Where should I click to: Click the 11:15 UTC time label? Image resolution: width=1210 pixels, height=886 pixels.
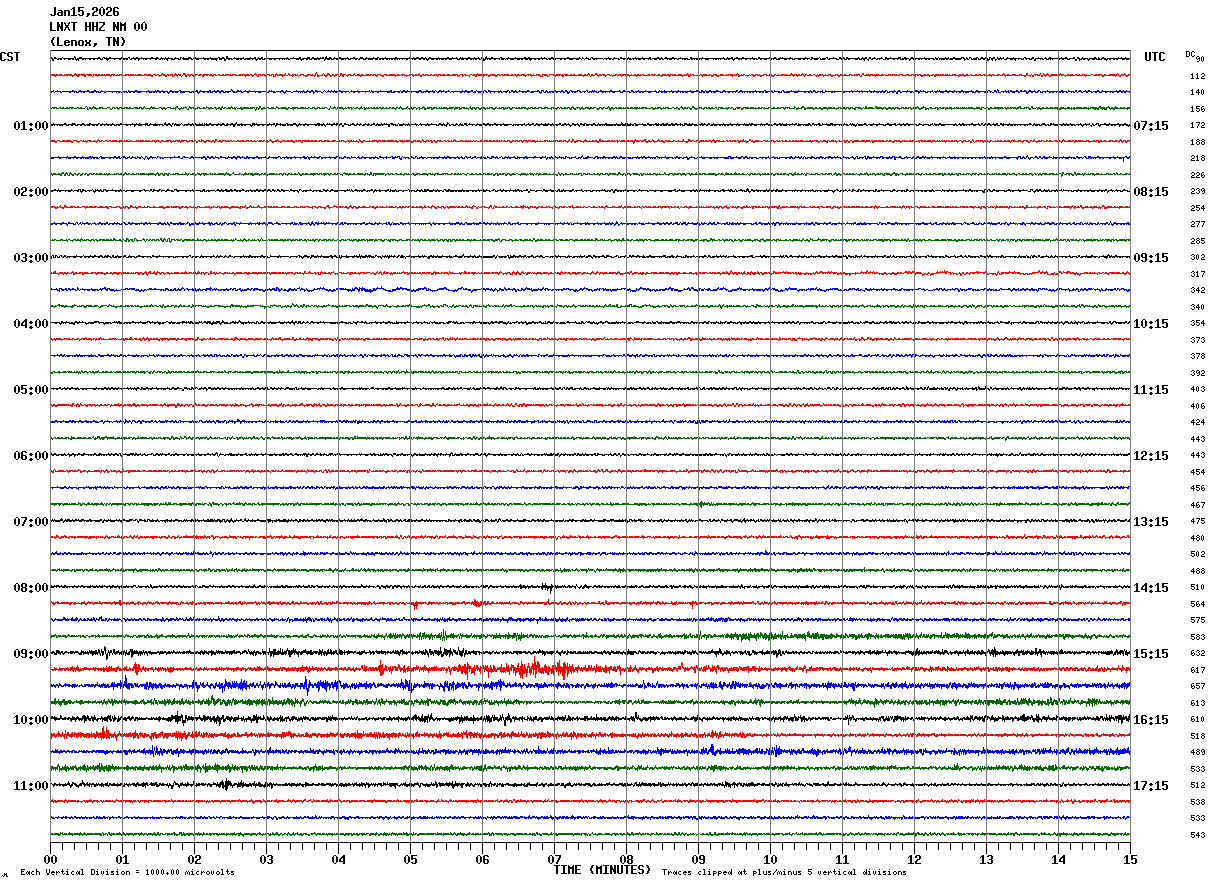tap(1150, 390)
